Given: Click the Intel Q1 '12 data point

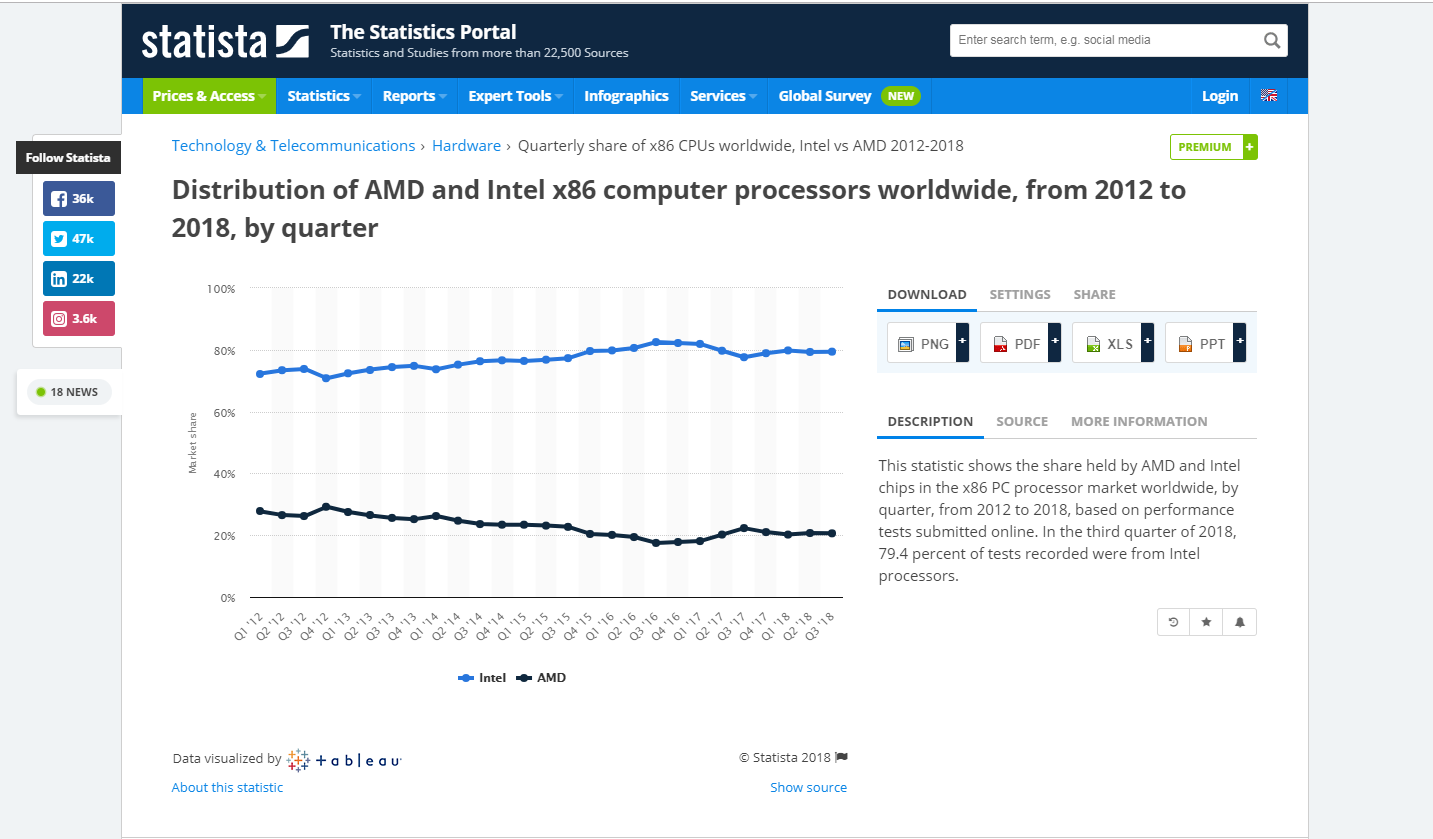Looking at the screenshot, I should pyautogui.click(x=260, y=374).
